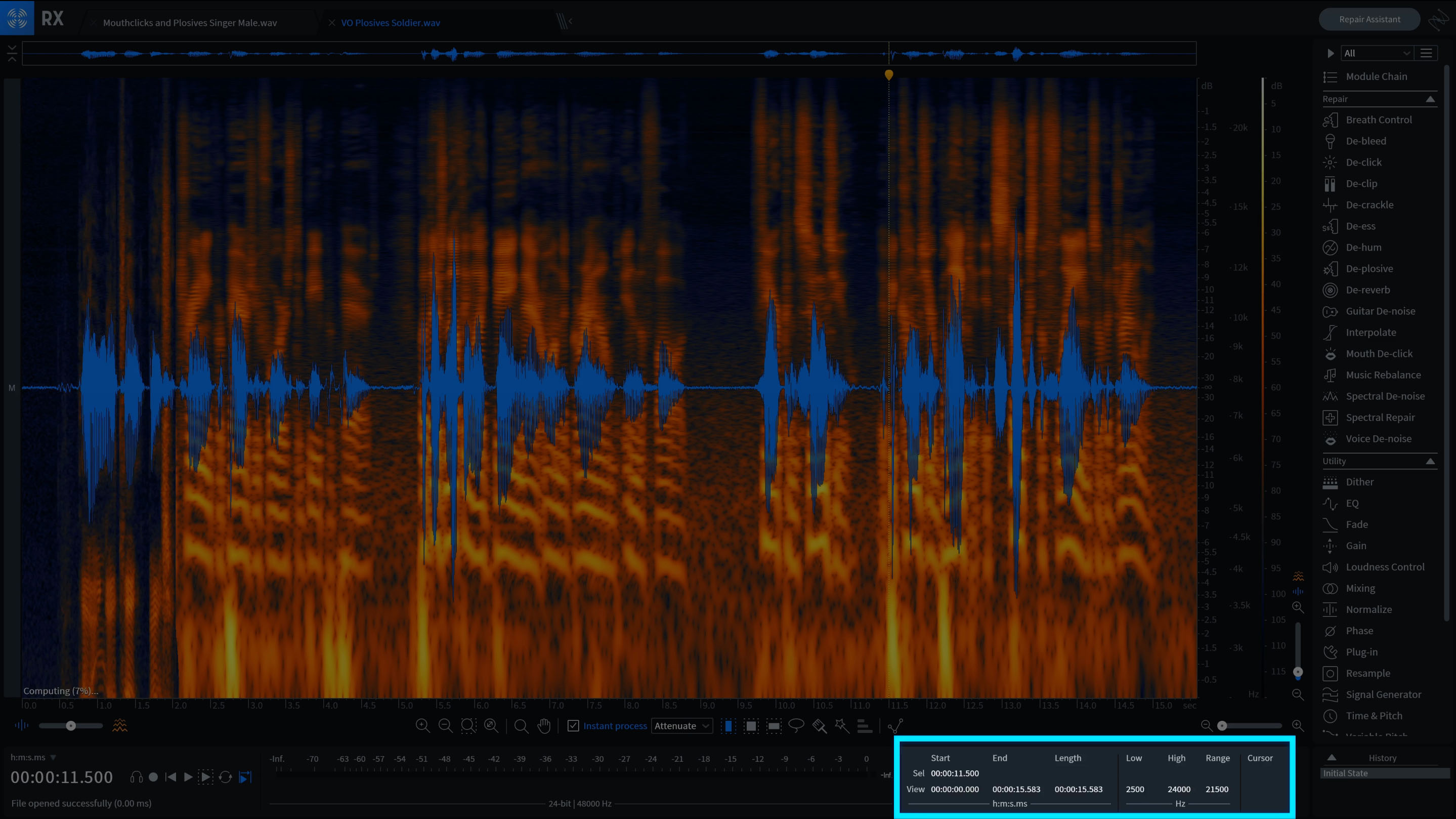Image resolution: width=1456 pixels, height=819 pixels.
Task: Switch to VO Plosives Soldier.wav tab
Action: click(x=391, y=23)
